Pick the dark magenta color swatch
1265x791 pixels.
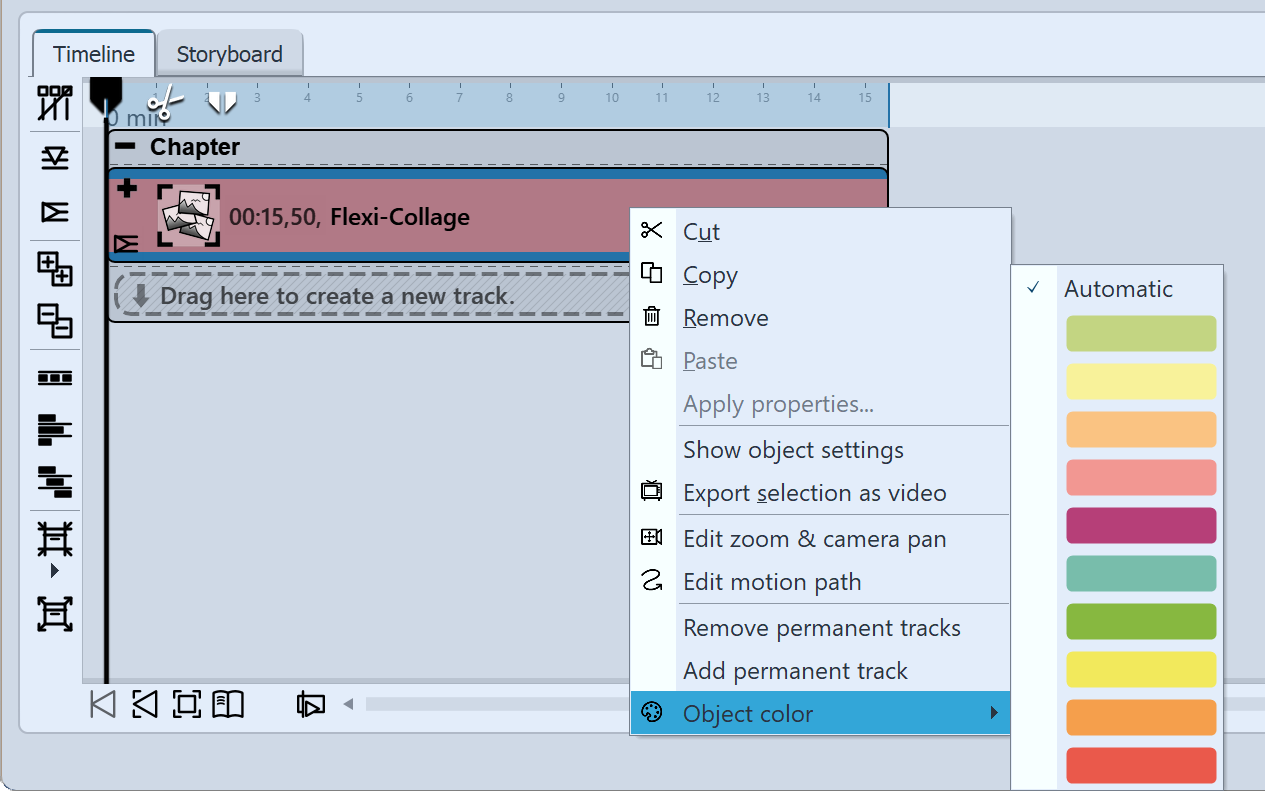[1141, 525]
